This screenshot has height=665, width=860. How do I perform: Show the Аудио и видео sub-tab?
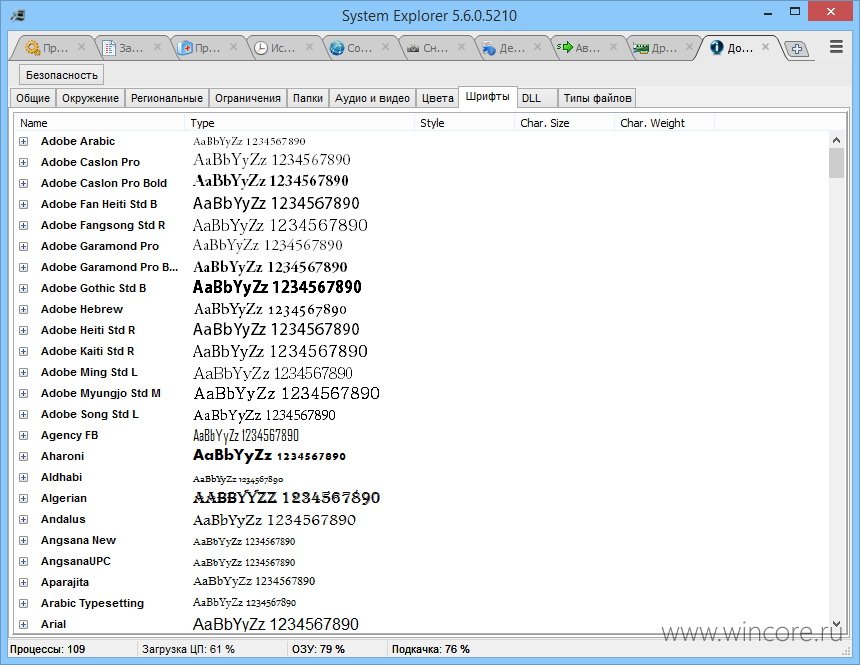pyautogui.click(x=372, y=98)
